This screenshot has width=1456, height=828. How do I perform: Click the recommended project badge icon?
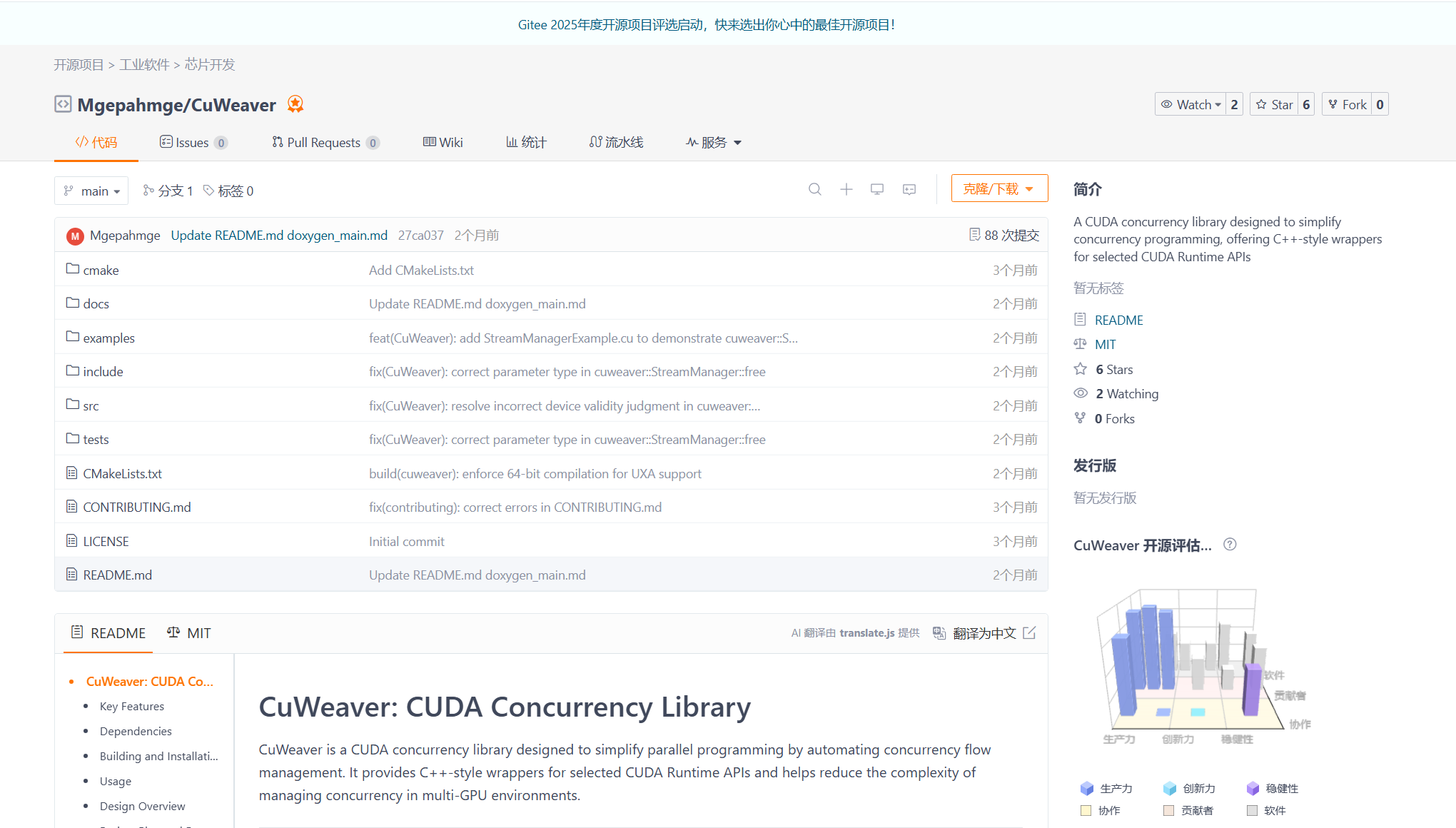pyautogui.click(x=295, y=104)
